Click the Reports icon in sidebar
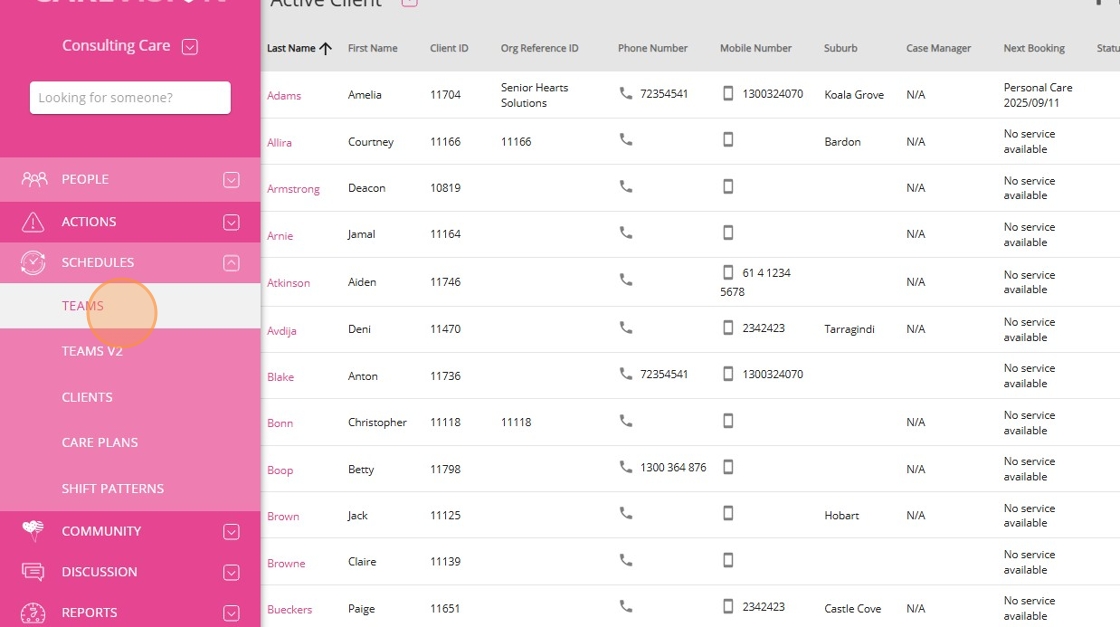The image size is (1120, 627). point(33,612)
